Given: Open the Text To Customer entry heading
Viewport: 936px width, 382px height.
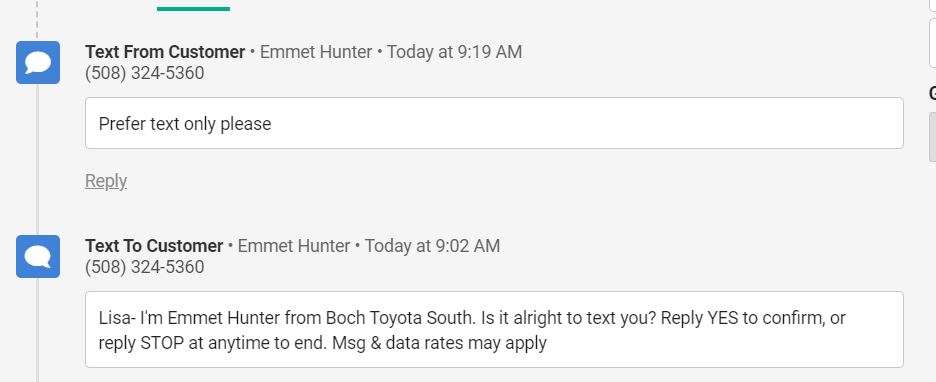Looking at the screenshot, I should pos(154,246).
